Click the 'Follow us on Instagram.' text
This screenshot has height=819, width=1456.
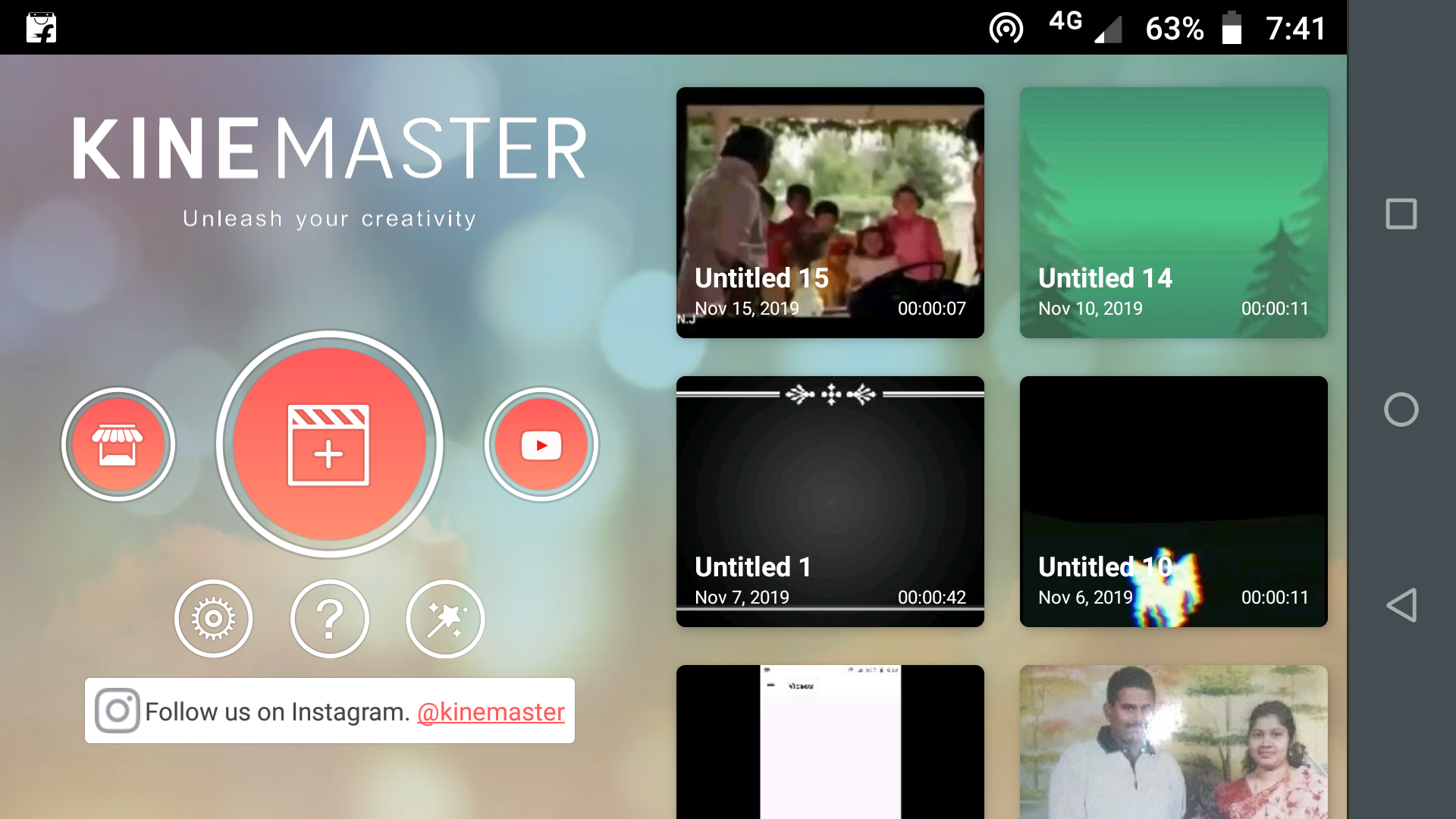[278, 712]
